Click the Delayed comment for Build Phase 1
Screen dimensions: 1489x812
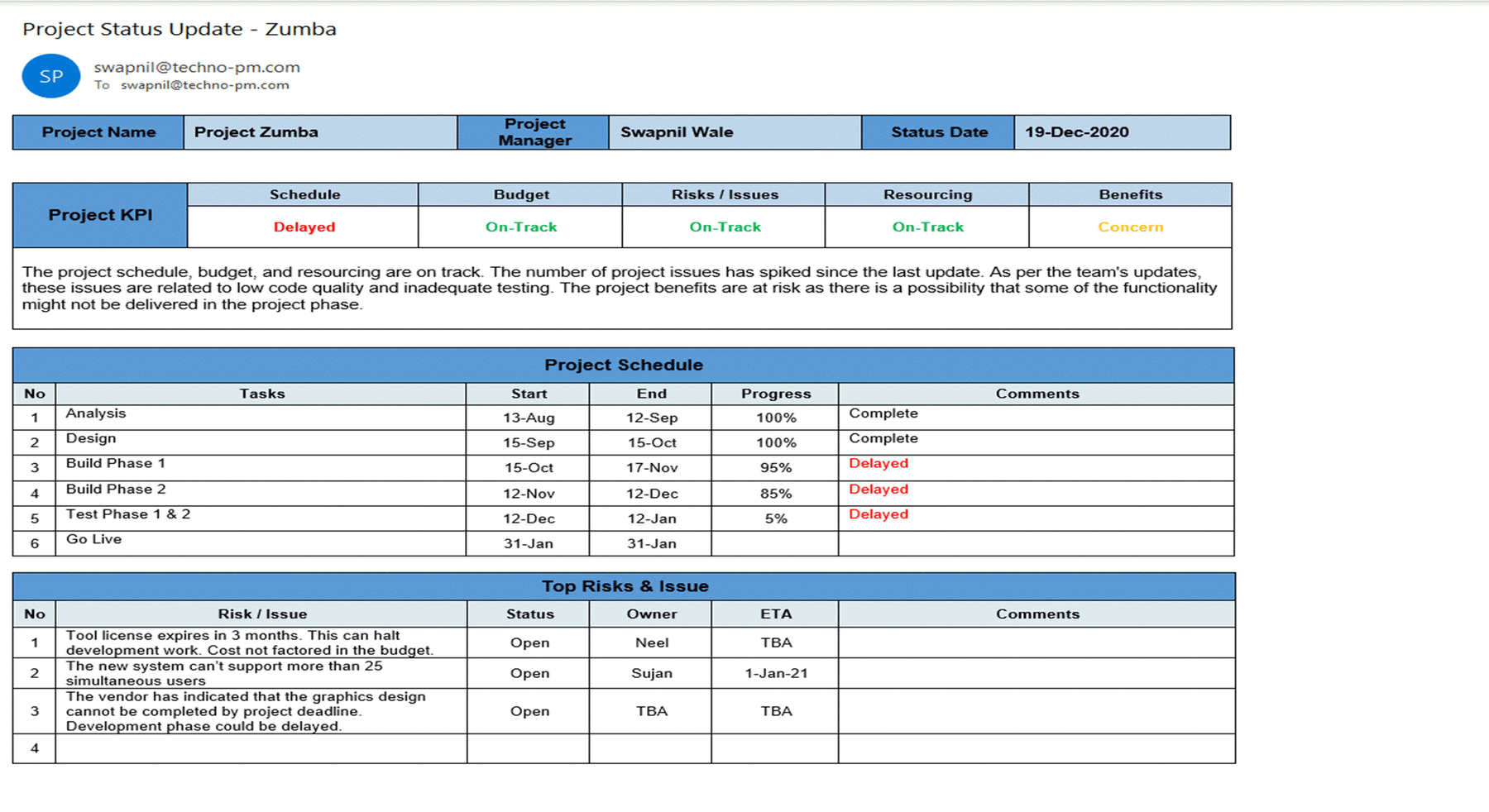tap(879, 464)
